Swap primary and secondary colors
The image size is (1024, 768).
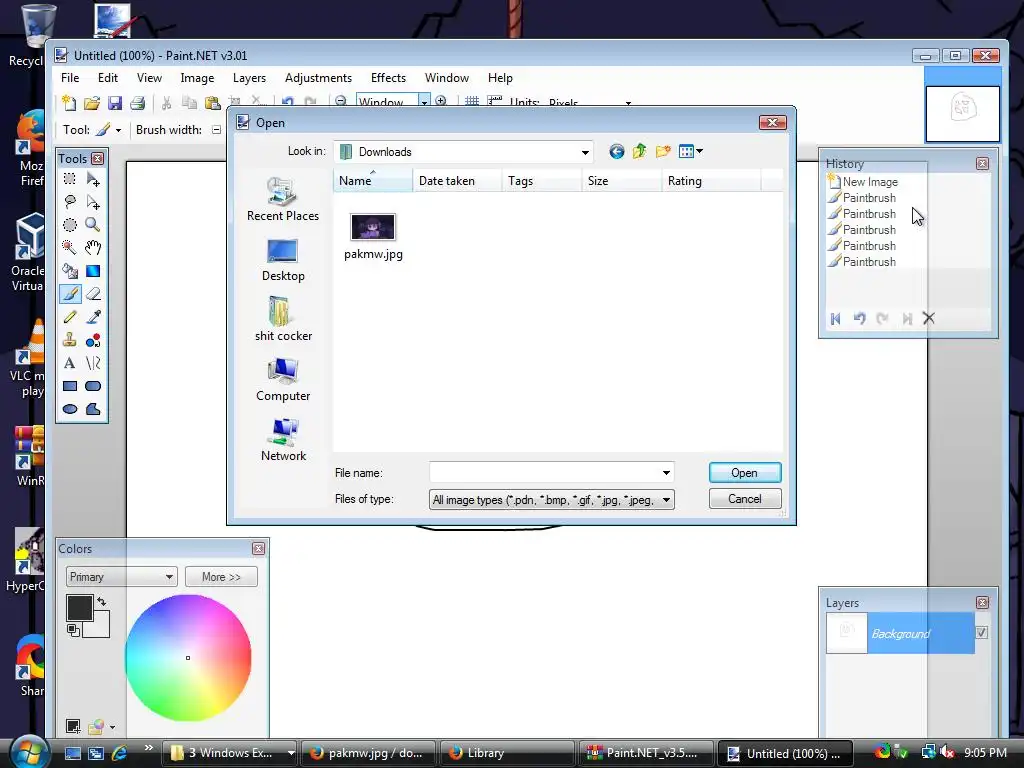point(101,601)
